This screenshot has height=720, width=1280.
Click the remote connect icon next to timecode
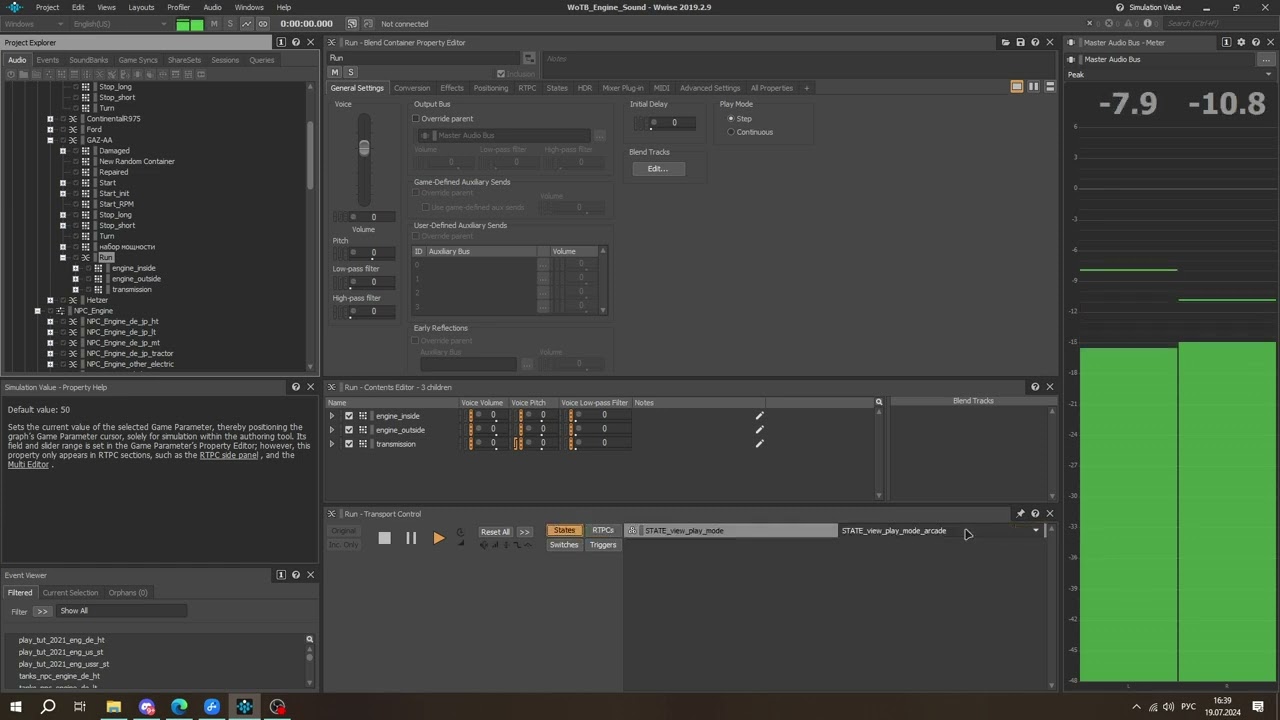click(352, 23)
